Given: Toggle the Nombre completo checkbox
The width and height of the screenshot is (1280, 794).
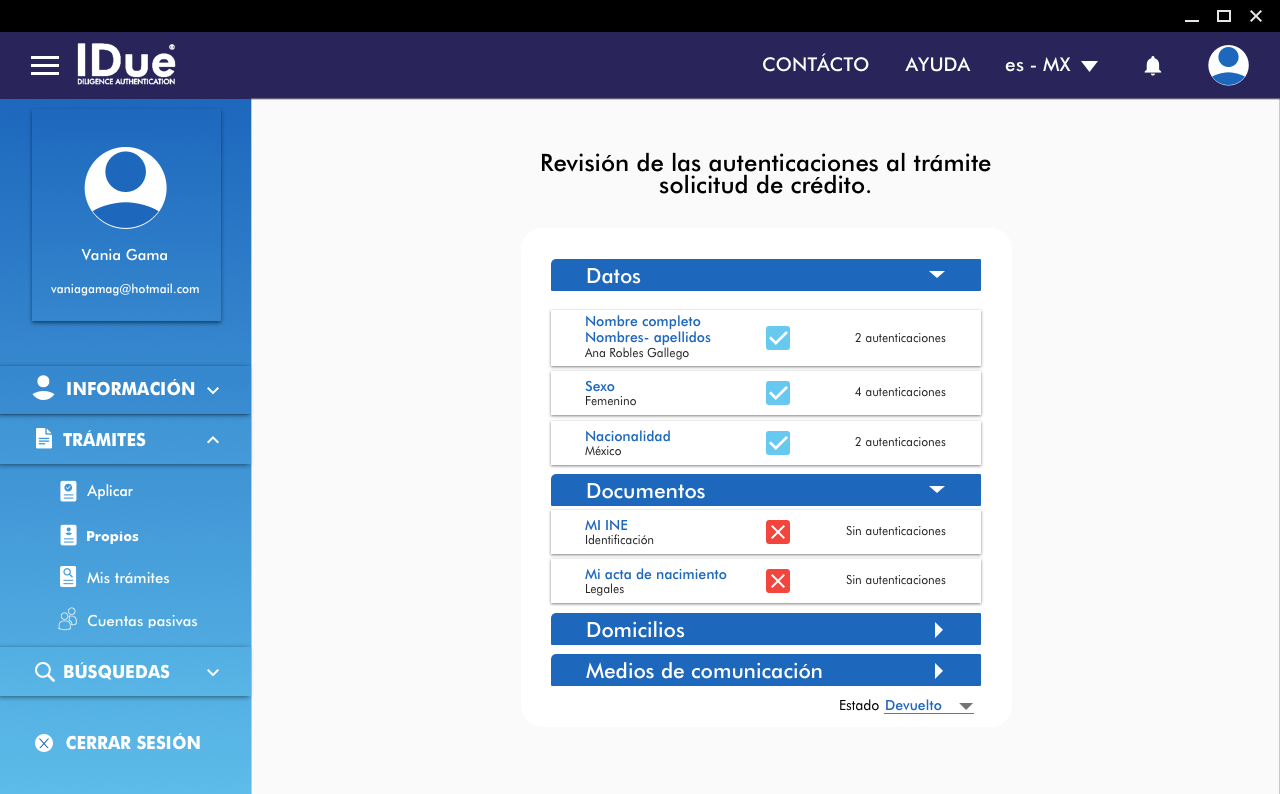Looking at the screenshot, I should (777, 338).
